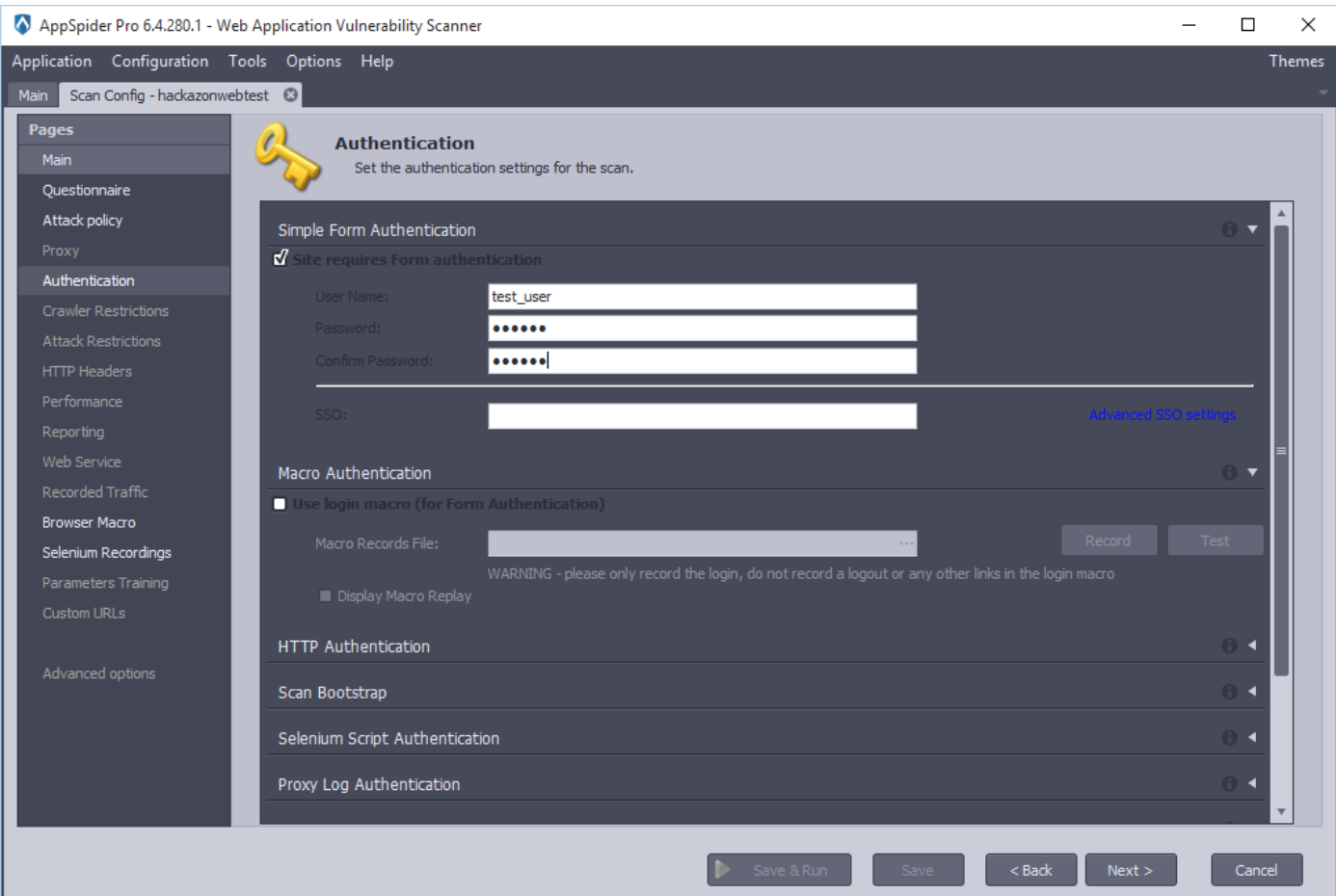Click the SSO input field
This screenshot has height=896, width=1336.
tap(702, 415)
